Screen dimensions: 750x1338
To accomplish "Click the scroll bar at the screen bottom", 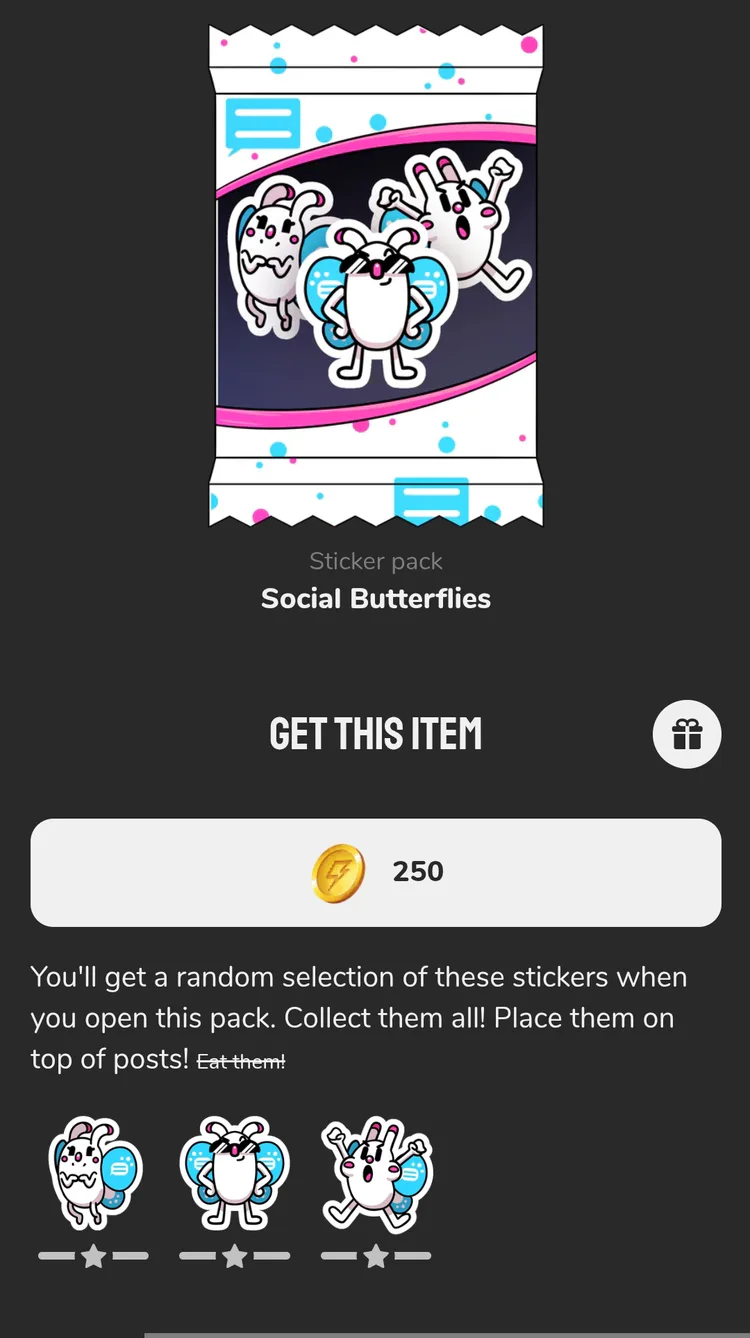I will point(446,1334).
